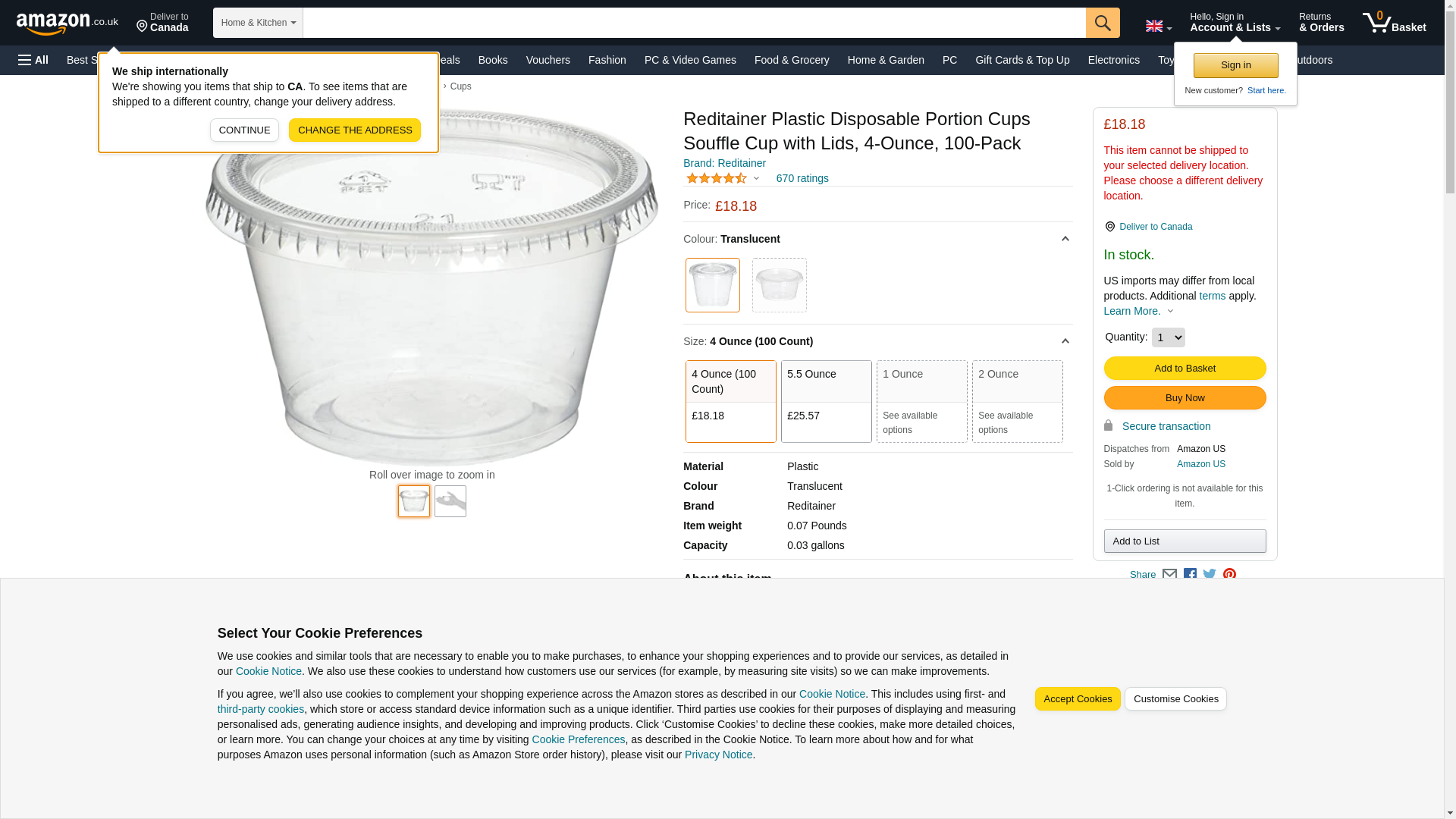Share via the Facebook icon
Screen dimensions: 1456x819
(1190, 575)
